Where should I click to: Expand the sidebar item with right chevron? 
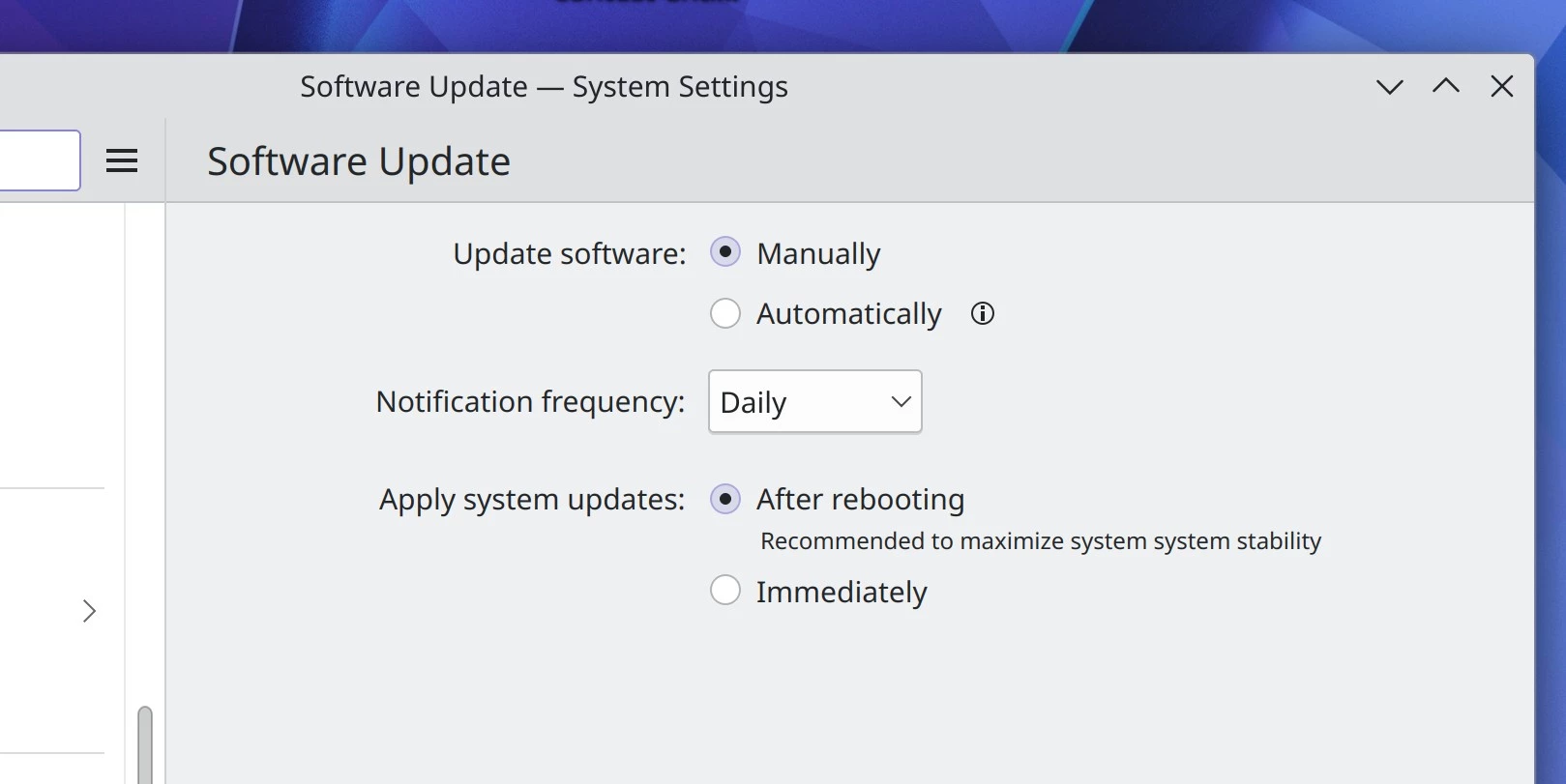89,611
